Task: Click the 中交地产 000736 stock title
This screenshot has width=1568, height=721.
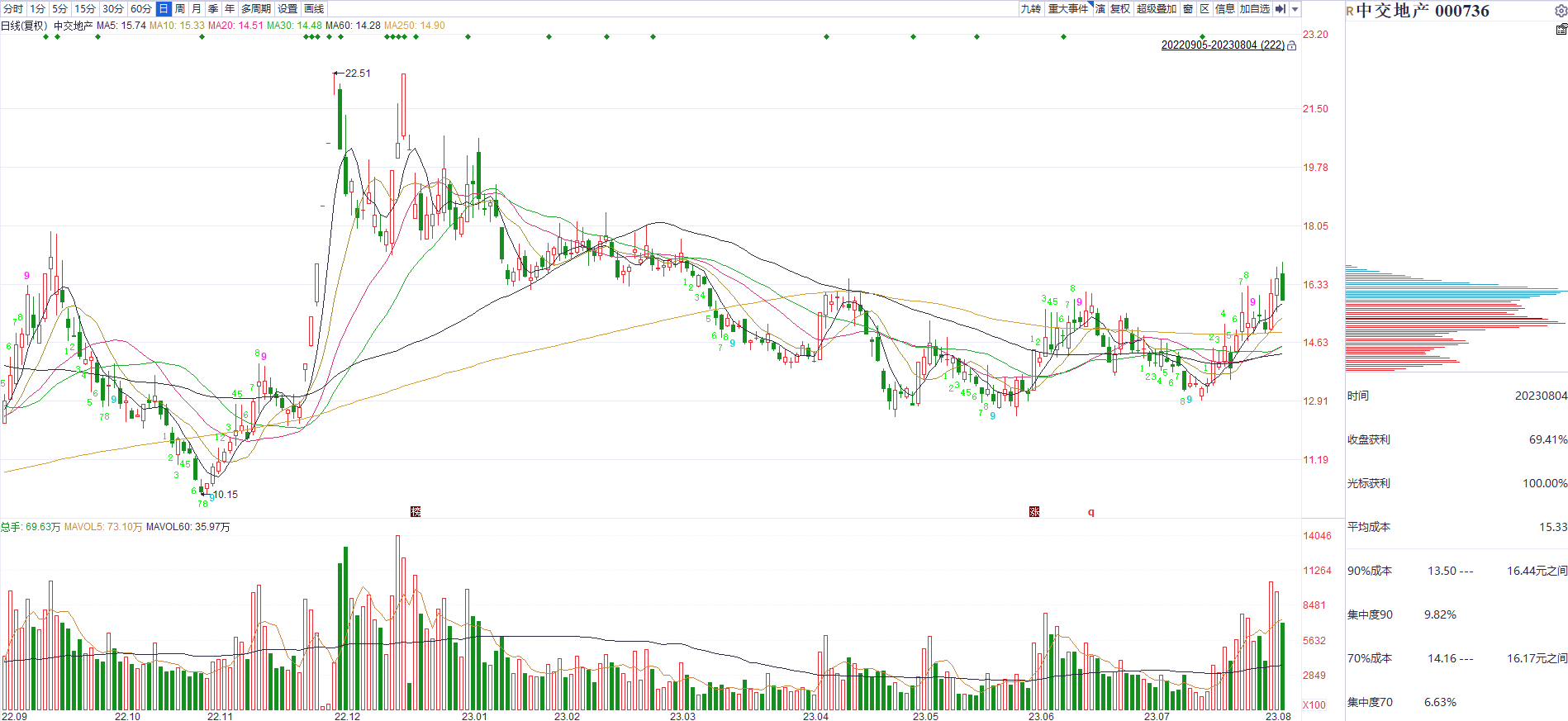Action: [x=1423, y=11]
